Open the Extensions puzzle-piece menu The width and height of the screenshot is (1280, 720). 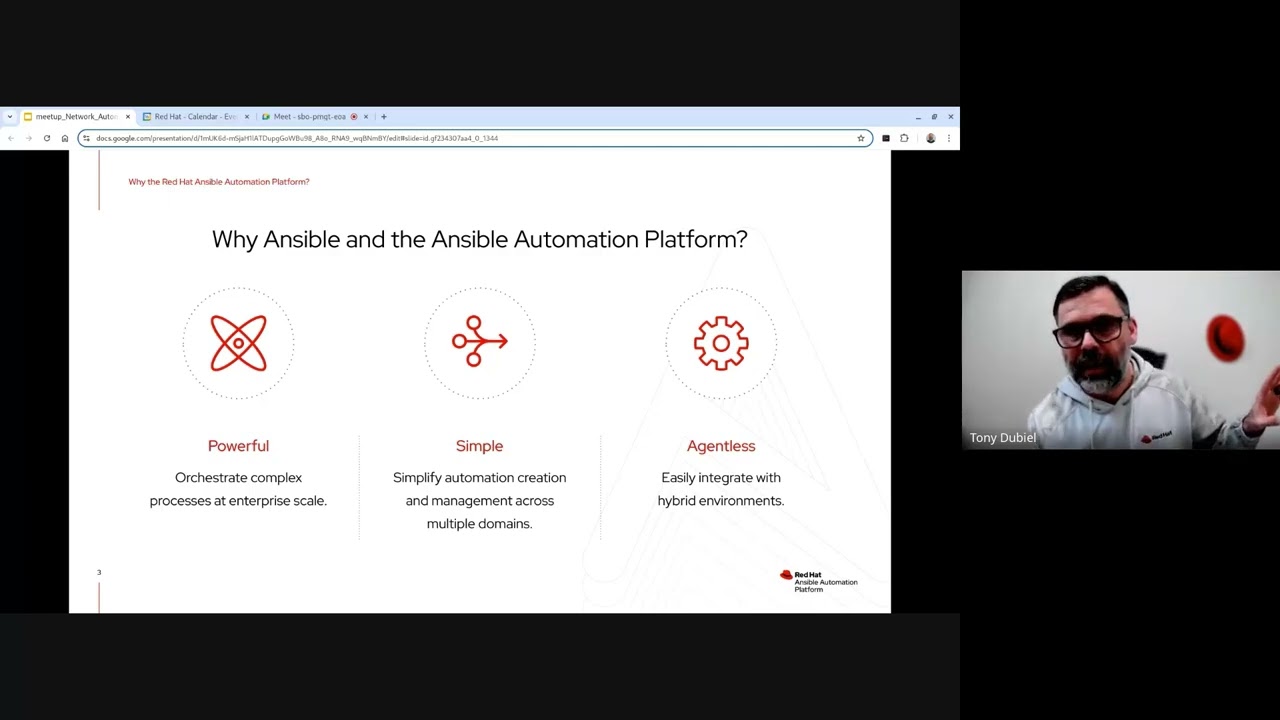[904, 138]
